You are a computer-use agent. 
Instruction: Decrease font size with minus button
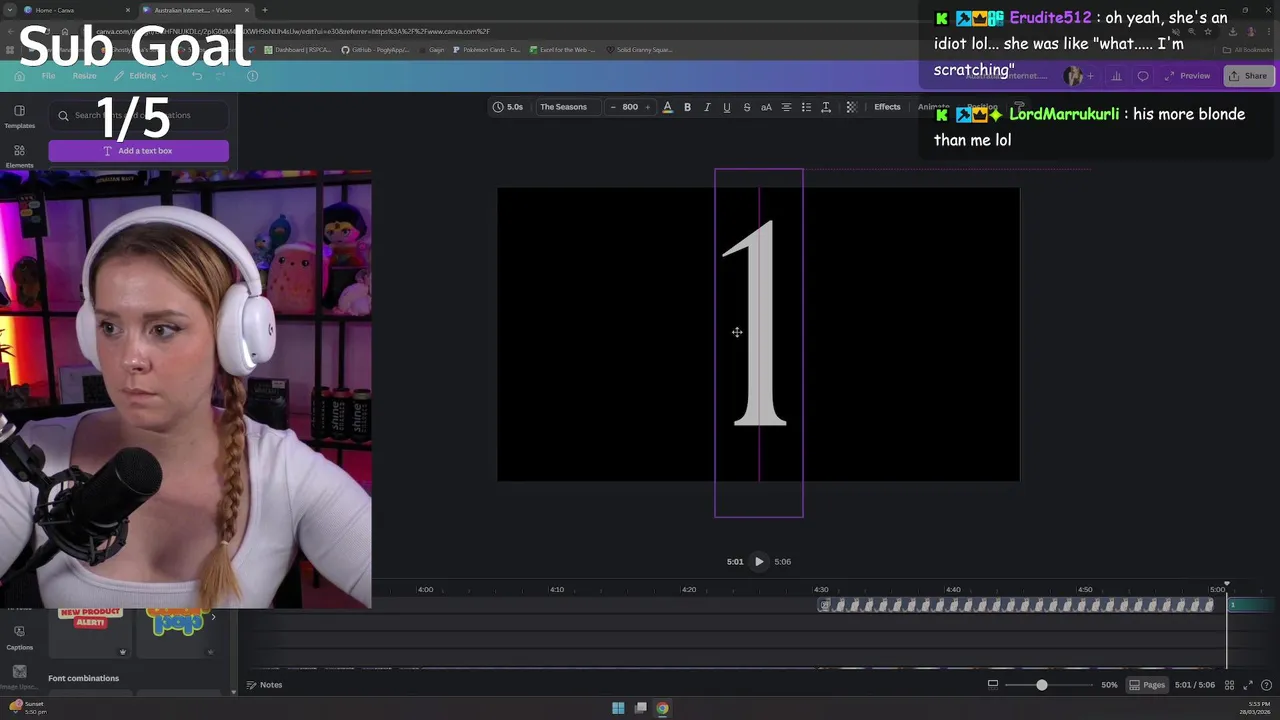coord(613,107)
